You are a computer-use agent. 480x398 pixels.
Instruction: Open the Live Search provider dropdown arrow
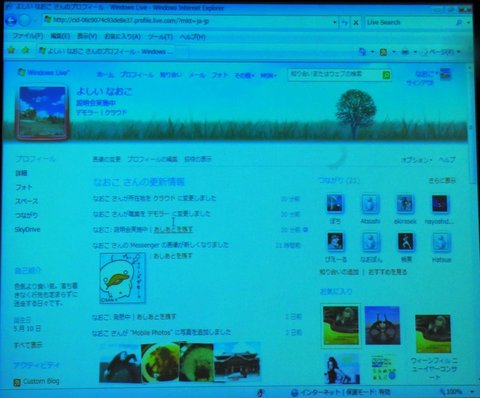468,22
